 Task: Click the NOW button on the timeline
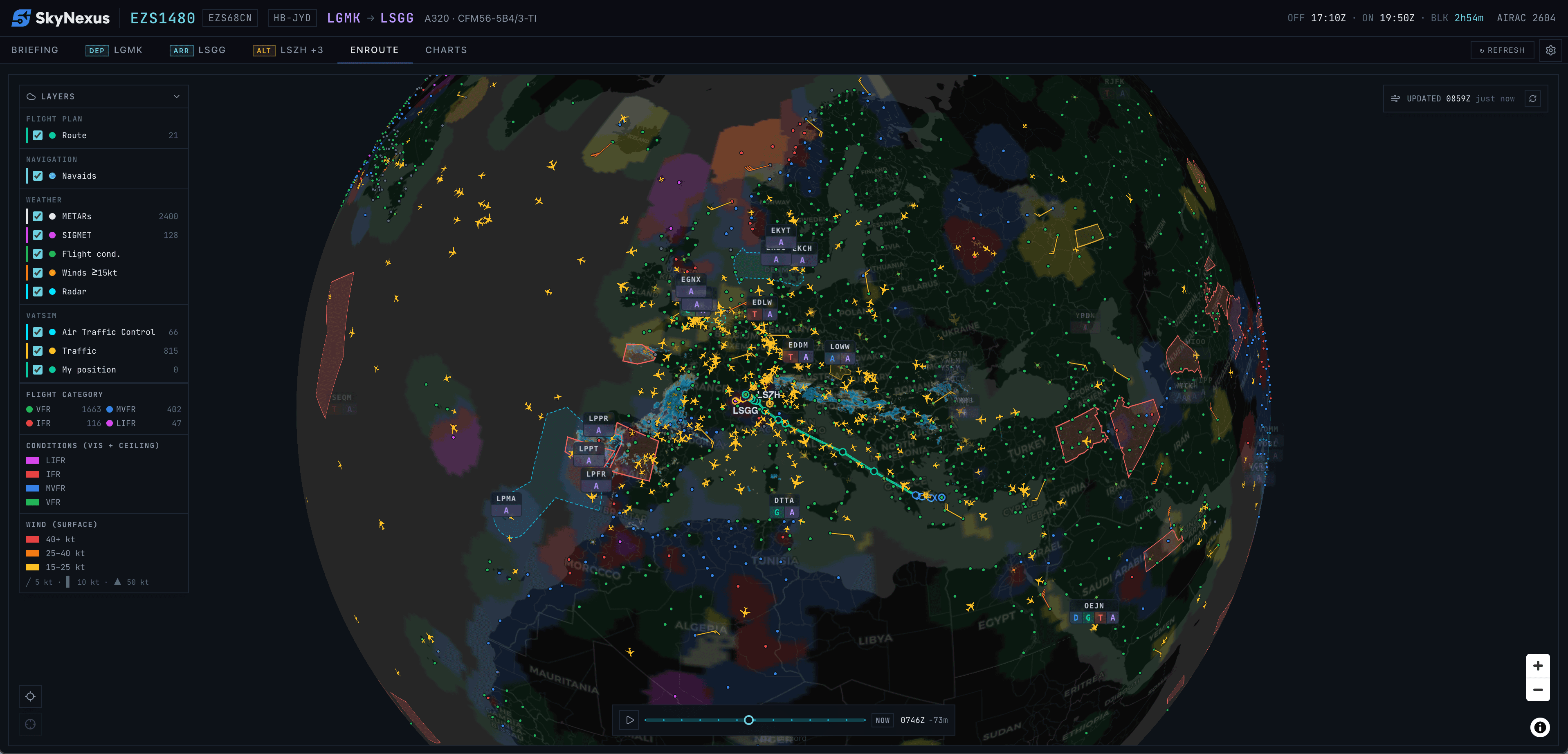[x=882, y=720]
